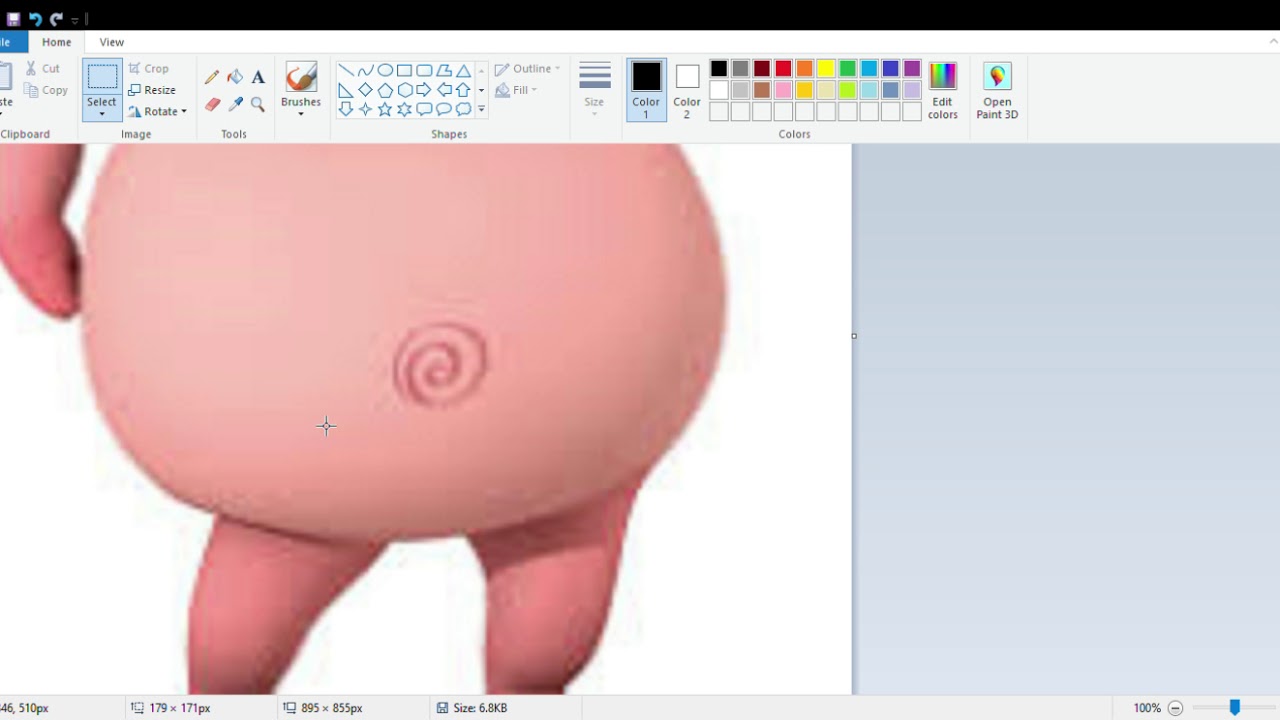
Task: Activate the rectangular Select tool
Action: [102, 78]
